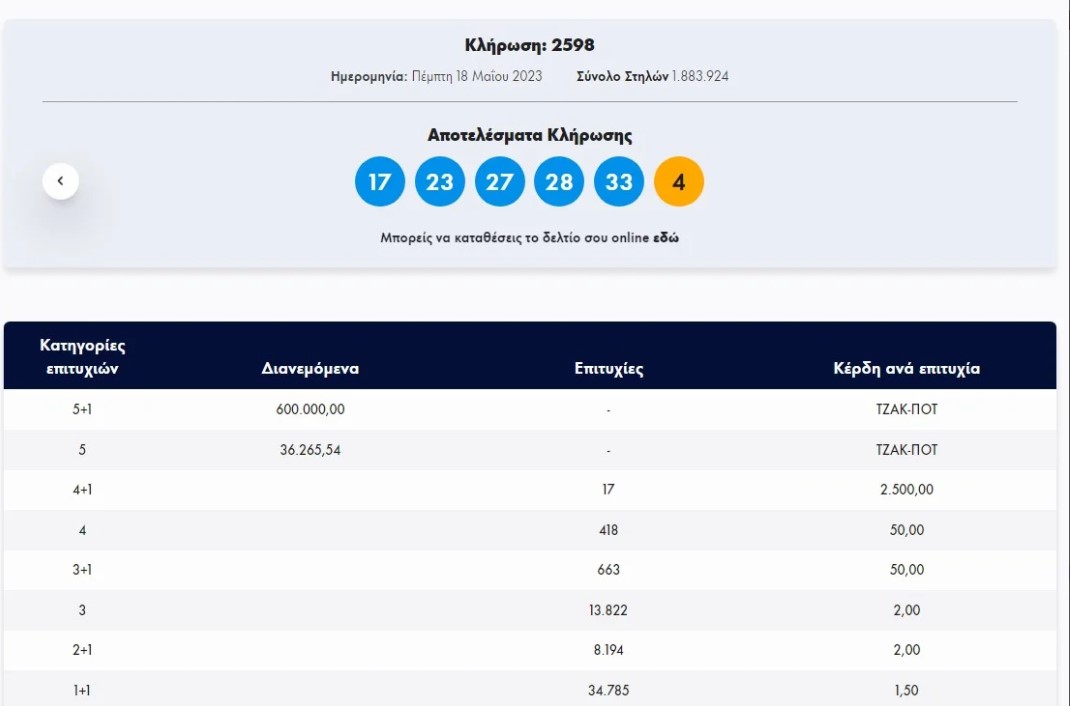The height and width of the screenshot is (706, 1070).
Task: Click the 36.265,54 distributed amount
Action: click(x=310, y=450)
